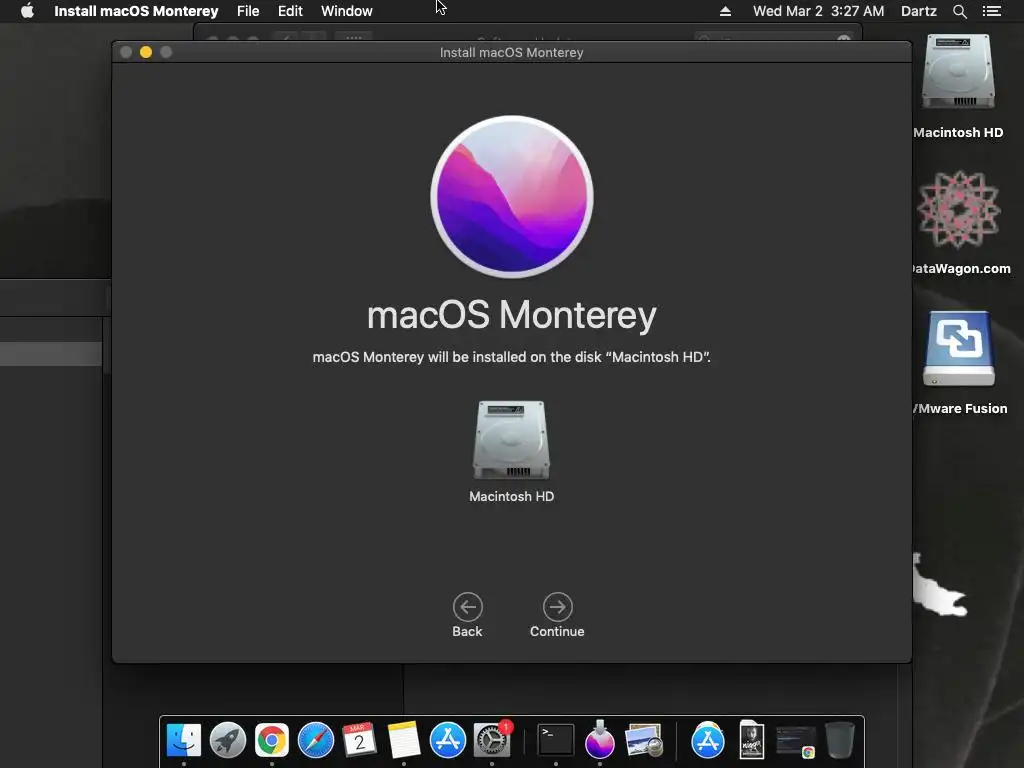Open Notification Center list icon
Screen dimensions: 1024x768
(x=991, y=11)
